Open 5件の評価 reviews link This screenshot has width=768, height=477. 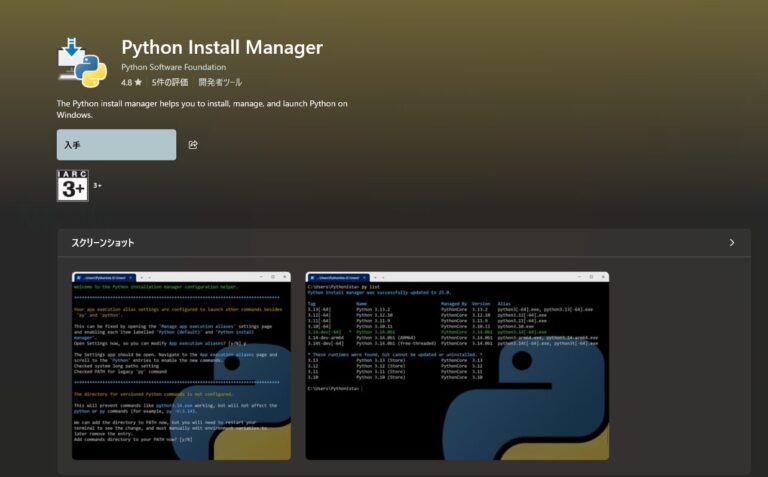[169, 82]
